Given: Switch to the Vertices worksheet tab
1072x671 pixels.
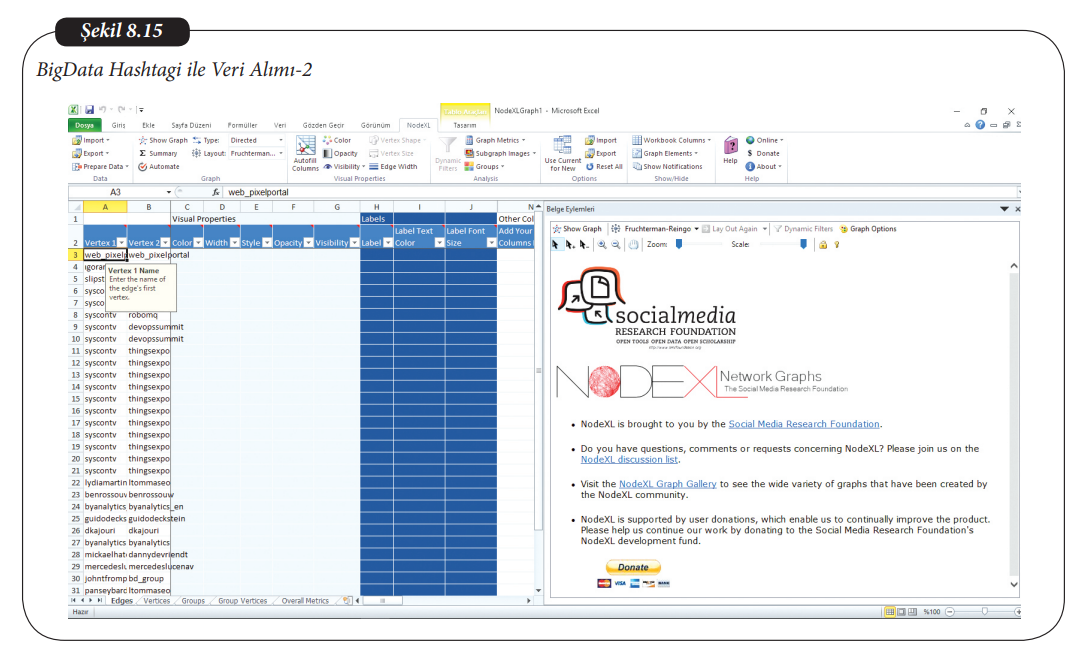Looking at the screenshot, I should pyautogui.click(x=157, y=601).
